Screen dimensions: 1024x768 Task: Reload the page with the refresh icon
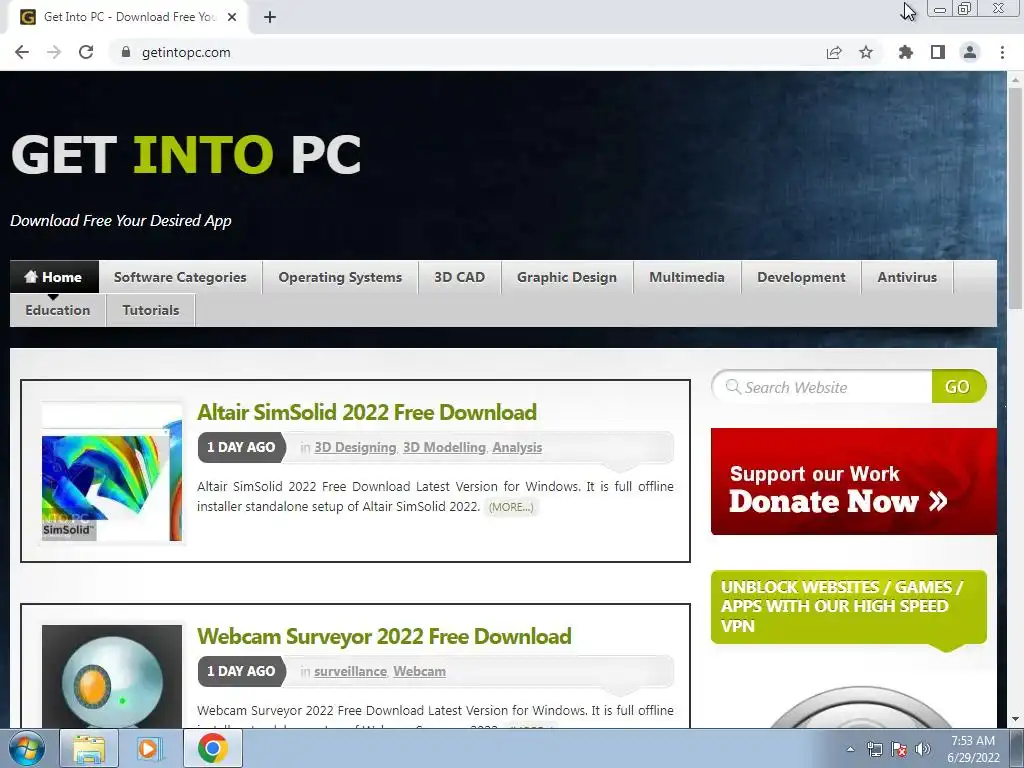(86, 52)
